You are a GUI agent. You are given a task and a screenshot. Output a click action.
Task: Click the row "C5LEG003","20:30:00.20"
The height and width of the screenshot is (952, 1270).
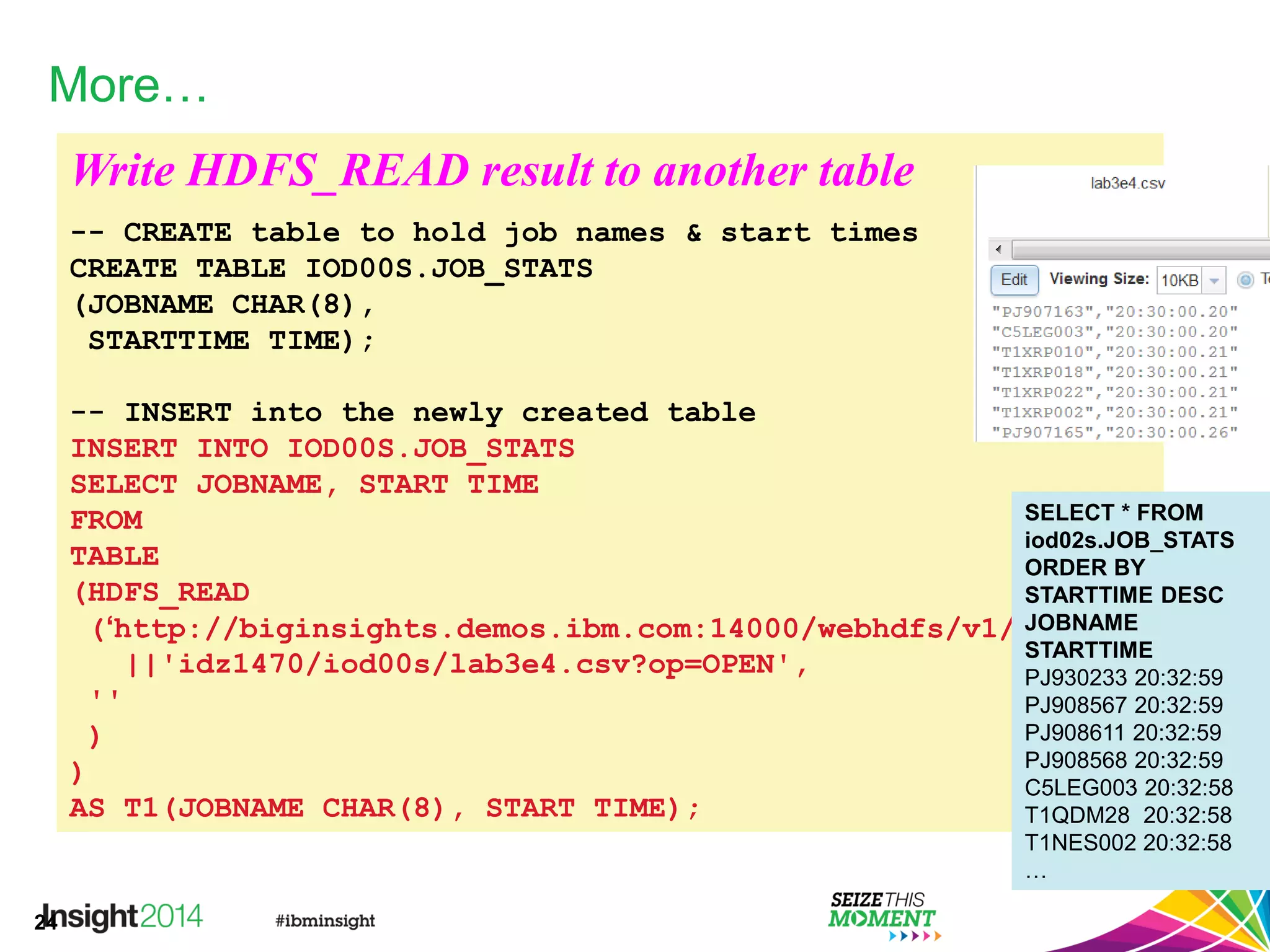(1114, 332)
